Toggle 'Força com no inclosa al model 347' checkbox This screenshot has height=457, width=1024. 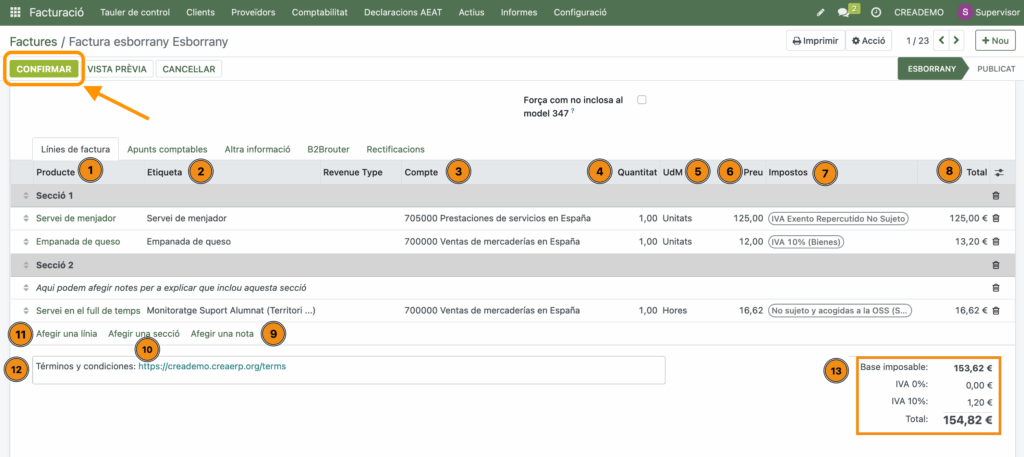pos(642,100)
